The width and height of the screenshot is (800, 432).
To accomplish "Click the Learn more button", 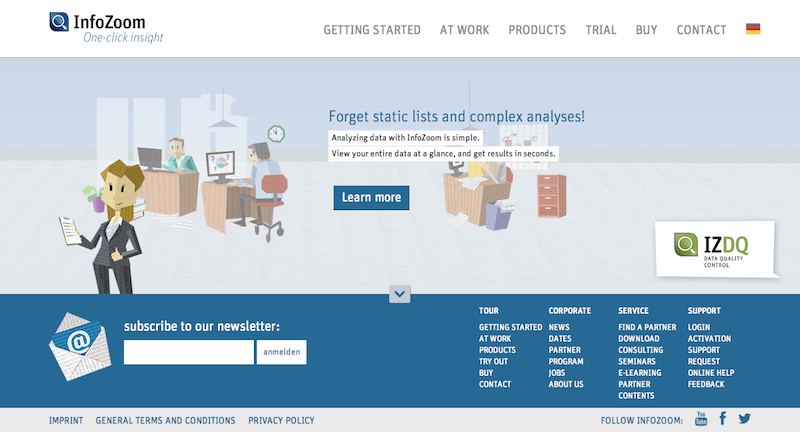I will click(371, 197).
